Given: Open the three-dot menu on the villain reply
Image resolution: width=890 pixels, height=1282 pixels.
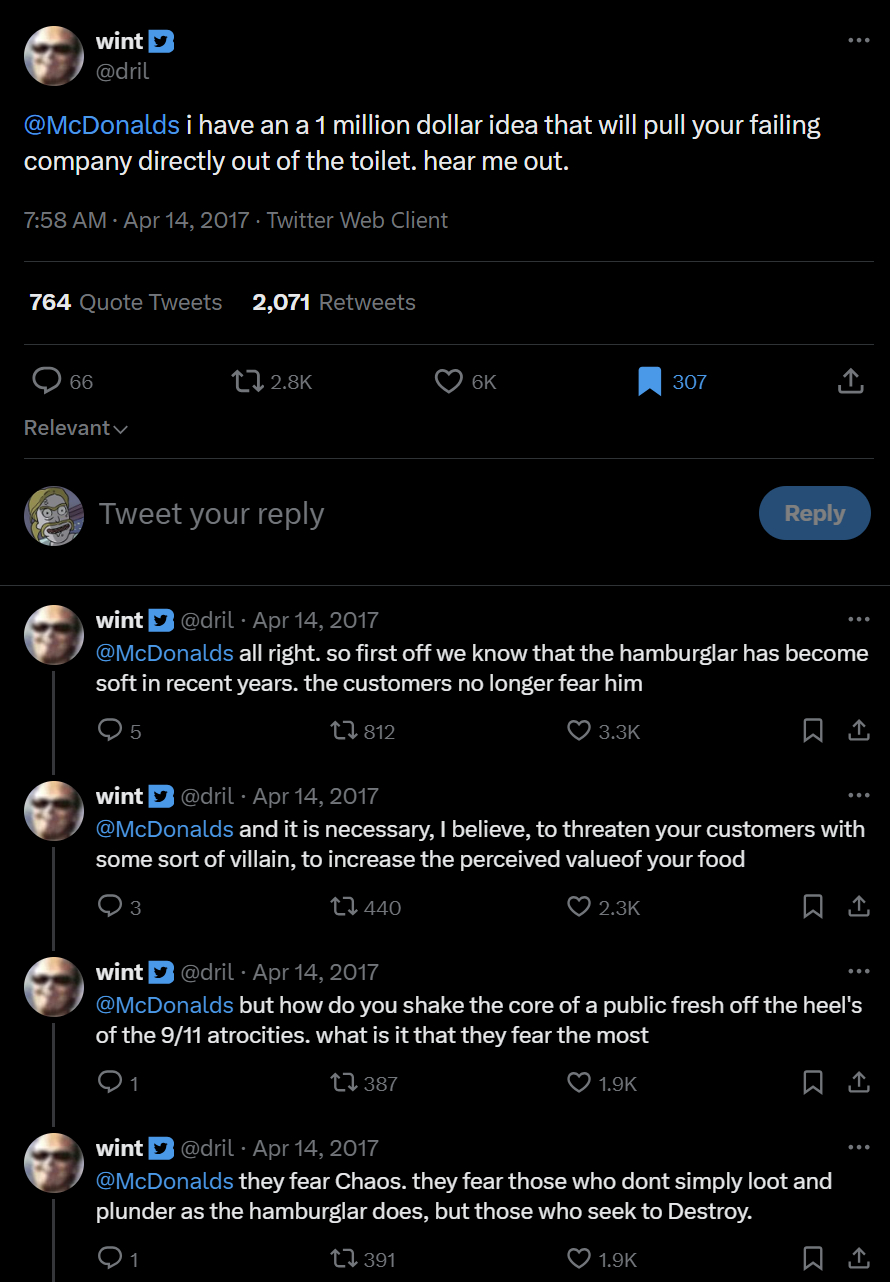Looking at the screenshot, I should pyautogui.click(x=858, y=795).
